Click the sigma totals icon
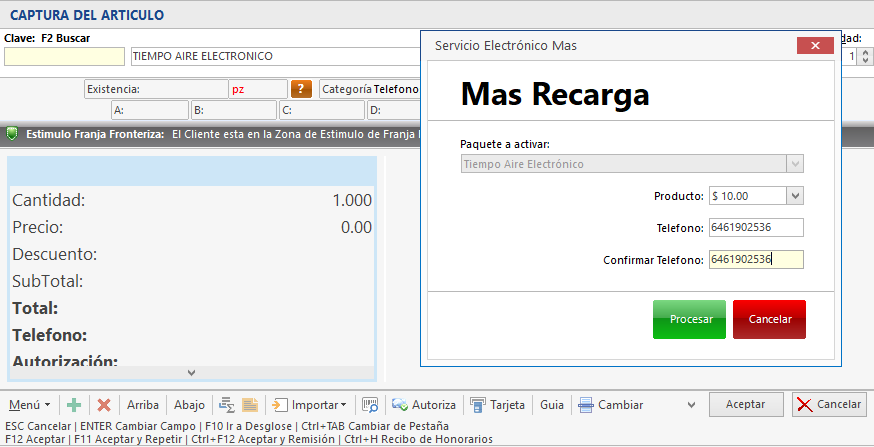Viewport: 874px width, 447px height. pyautogui.click(x=226, y=405)
